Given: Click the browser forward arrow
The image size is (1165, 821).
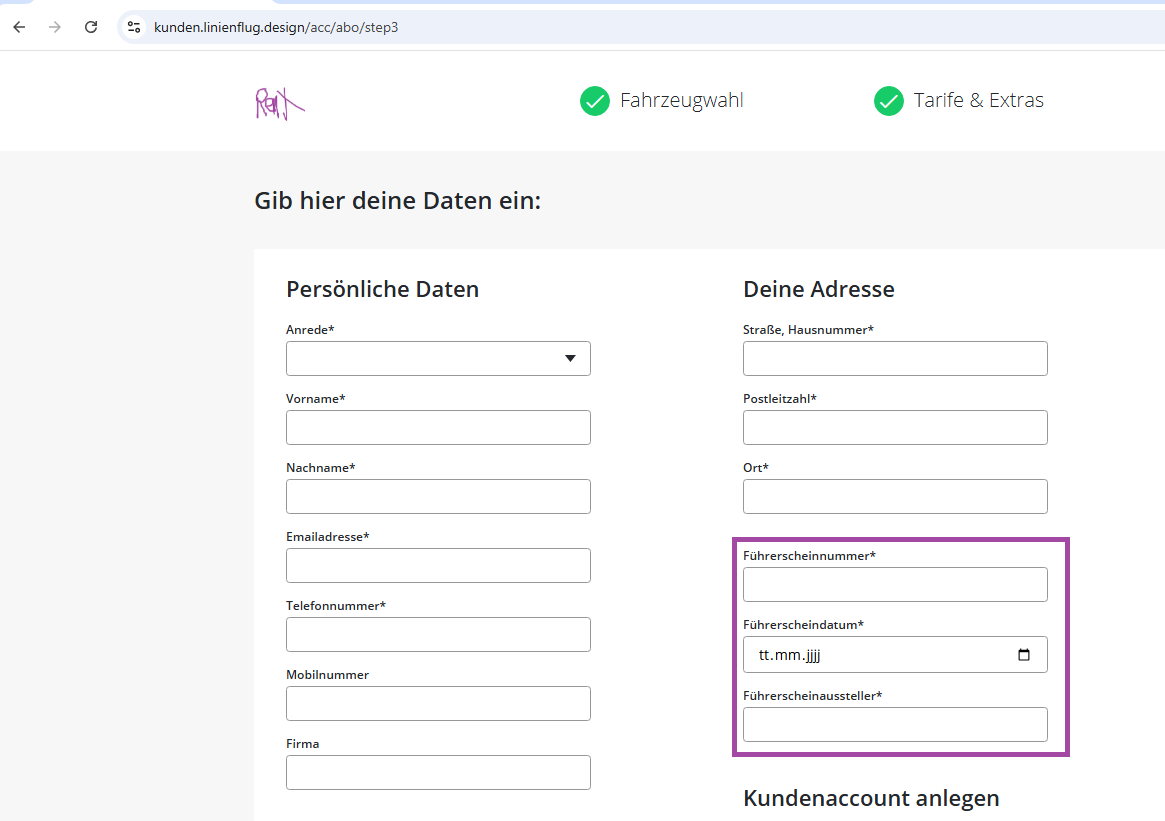Looking at the screenshot, I should [x=55, y=27].
